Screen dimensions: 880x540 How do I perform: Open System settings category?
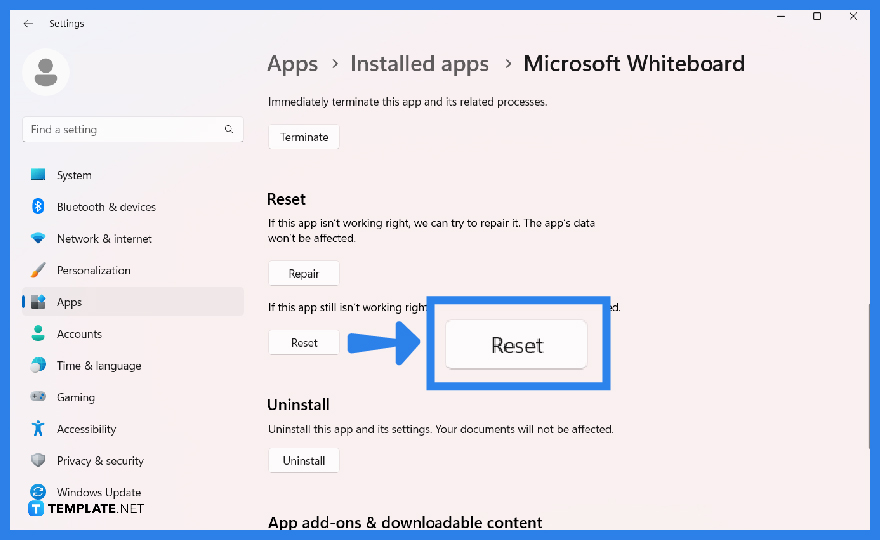point(133,175)
